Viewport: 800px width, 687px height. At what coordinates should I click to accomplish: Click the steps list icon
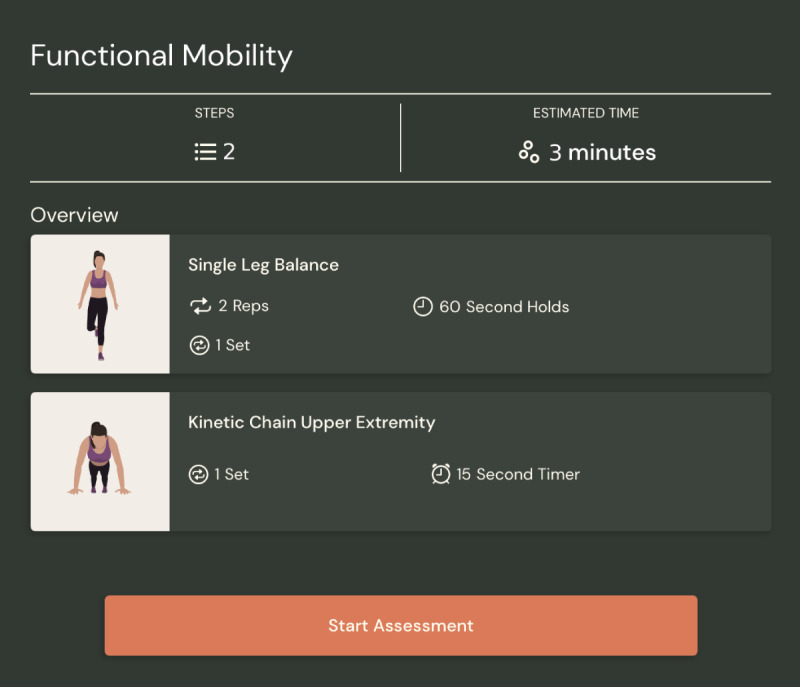pyautogui.click(x=205, y=152)
